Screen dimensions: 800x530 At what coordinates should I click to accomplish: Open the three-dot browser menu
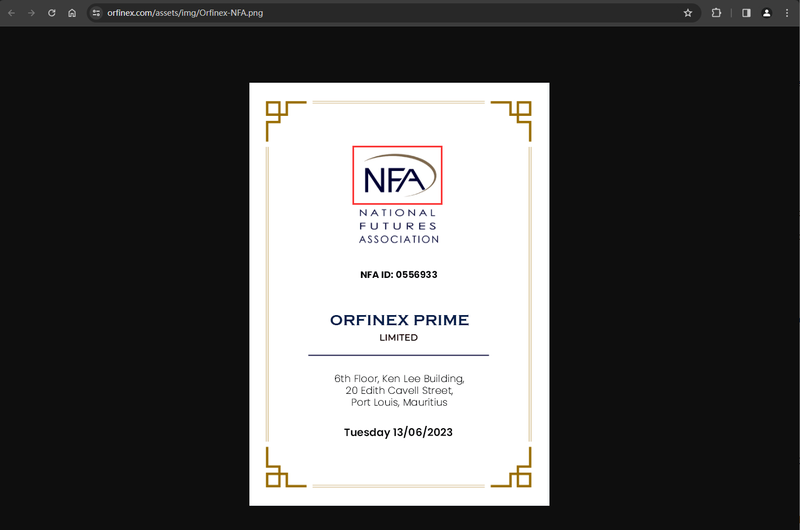pos(787,13)
